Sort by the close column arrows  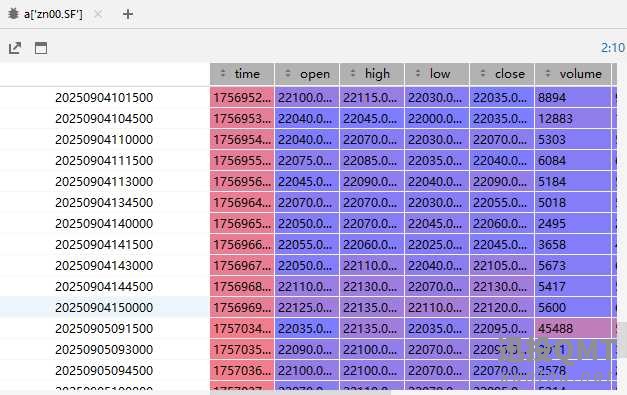point(483,74)
